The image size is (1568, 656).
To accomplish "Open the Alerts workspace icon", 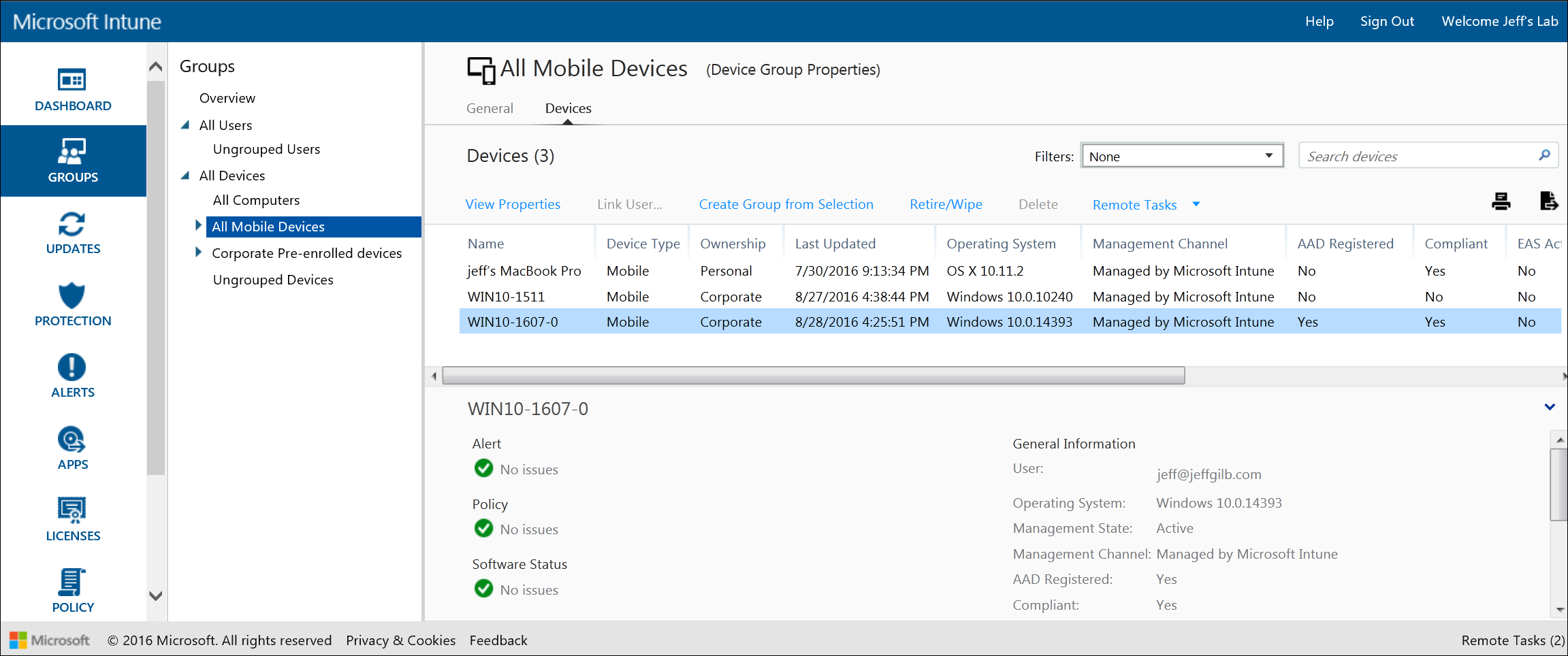I will [x=72, y=367].
